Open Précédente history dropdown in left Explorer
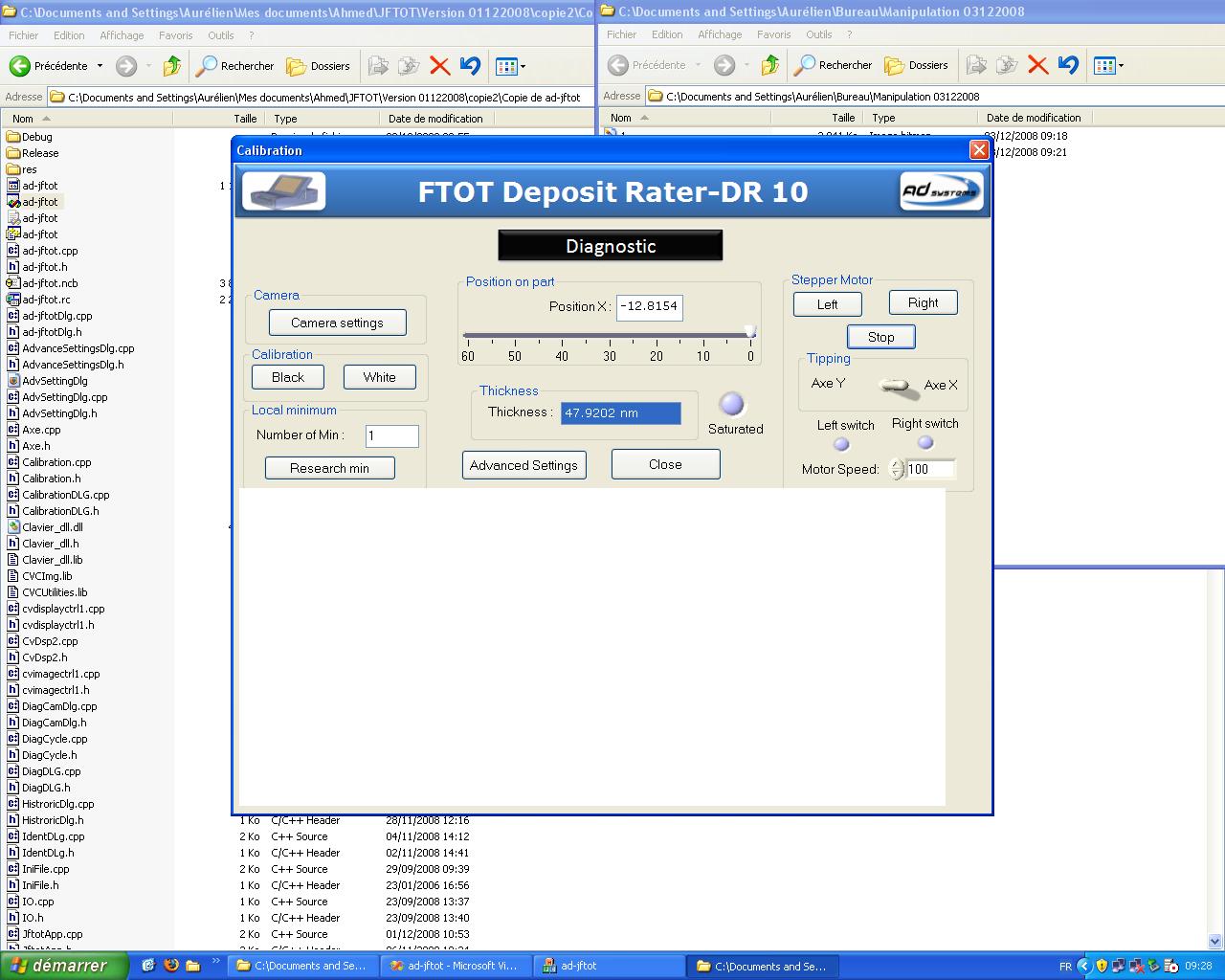Image resolution: width=1225 pixels, height=980 pixels. pyautogui.click(x=100, y=66)
